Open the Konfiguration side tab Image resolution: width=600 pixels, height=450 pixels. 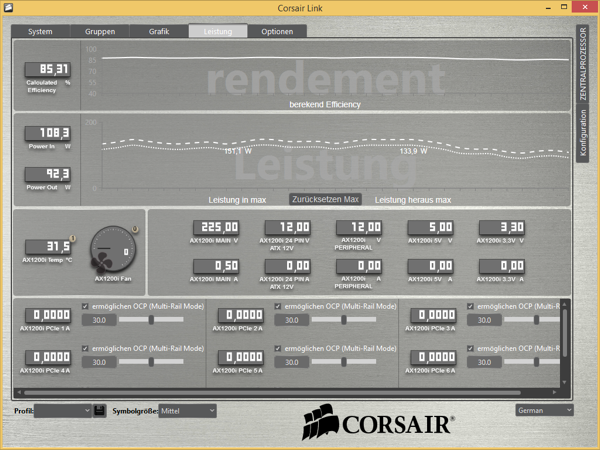point(582,133)
